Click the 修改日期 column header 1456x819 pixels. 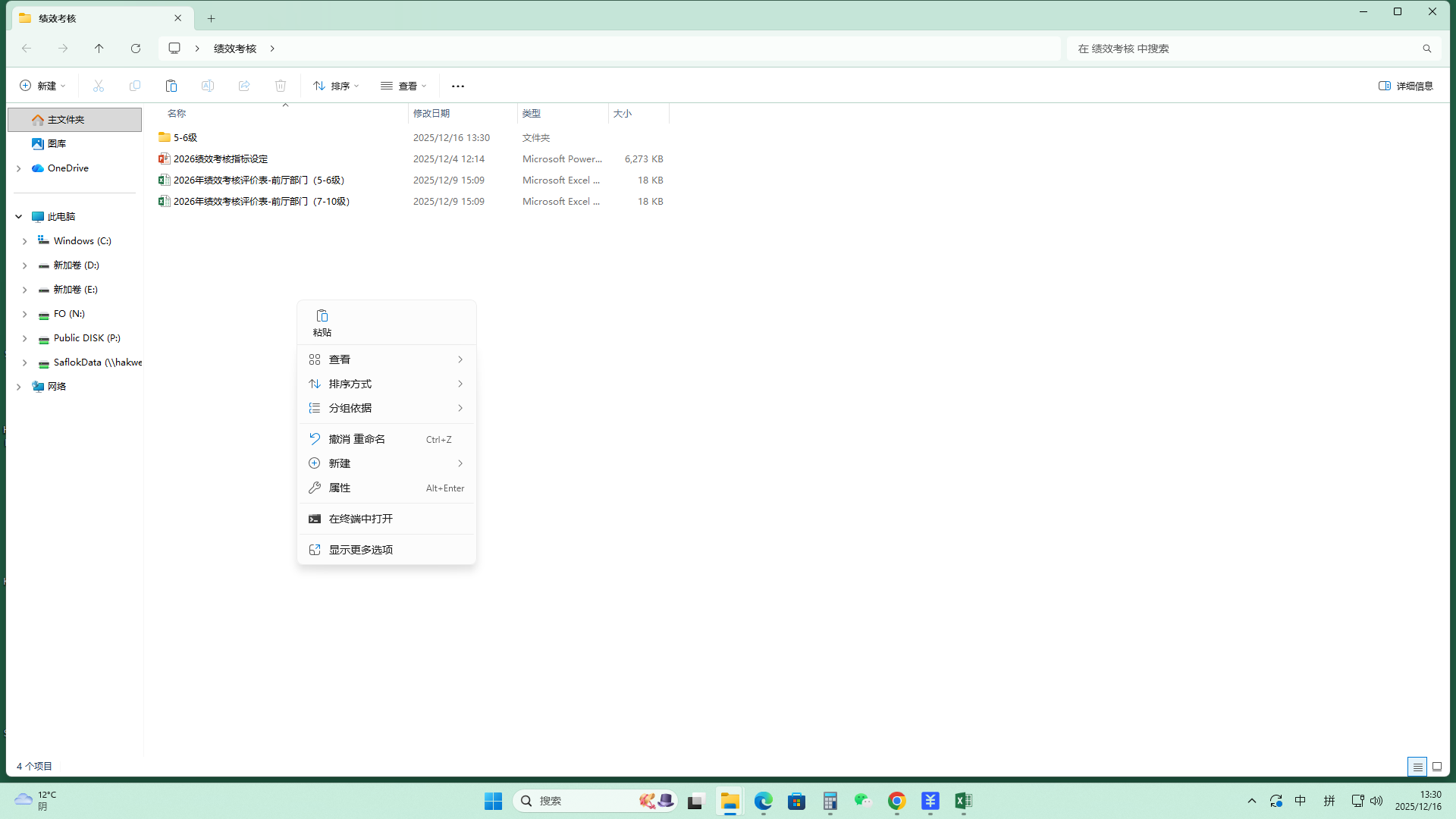coord(431,114)
